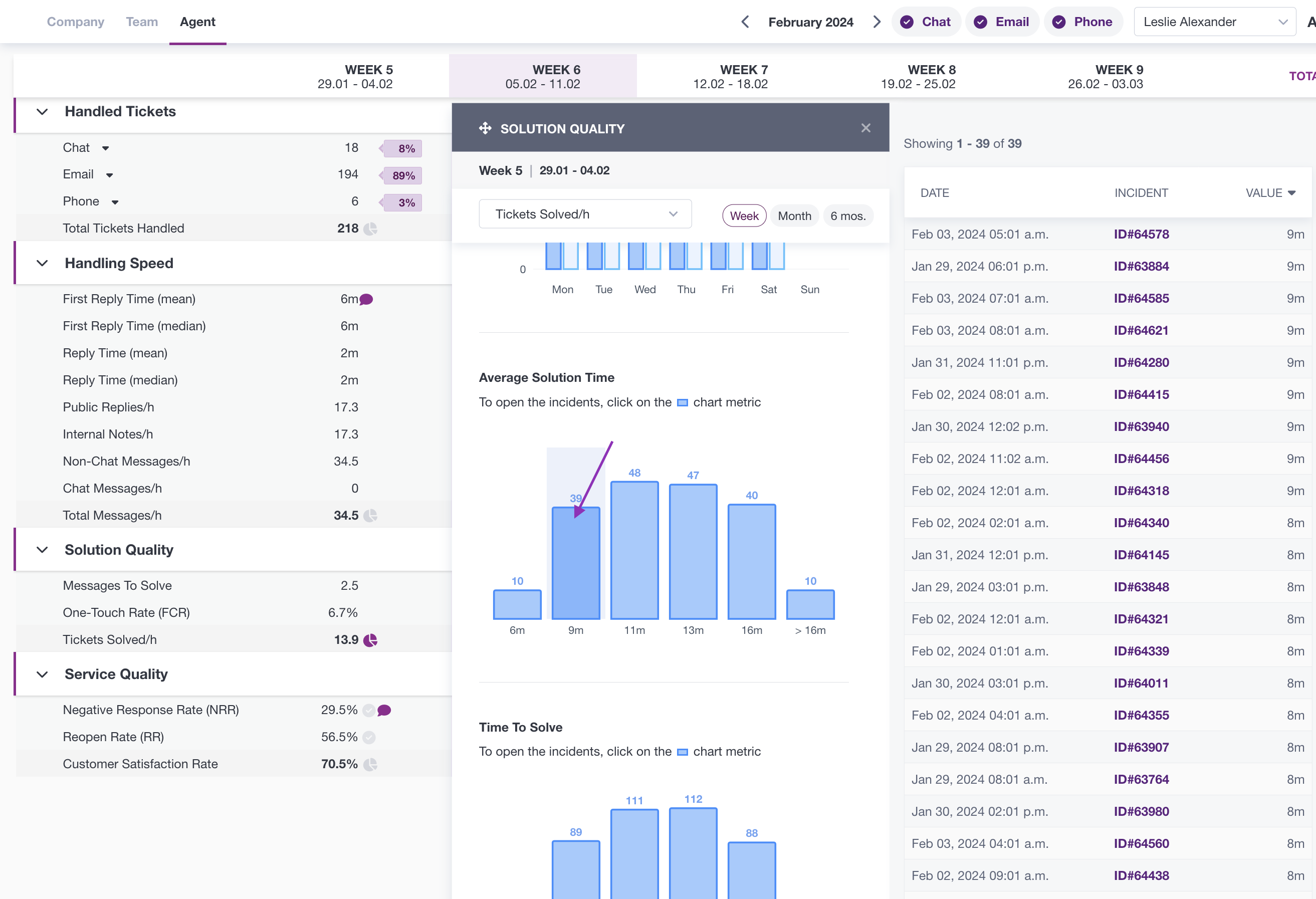
Task: Open the Leslie Alexander agent dropdown
Action: point(1214,22)
